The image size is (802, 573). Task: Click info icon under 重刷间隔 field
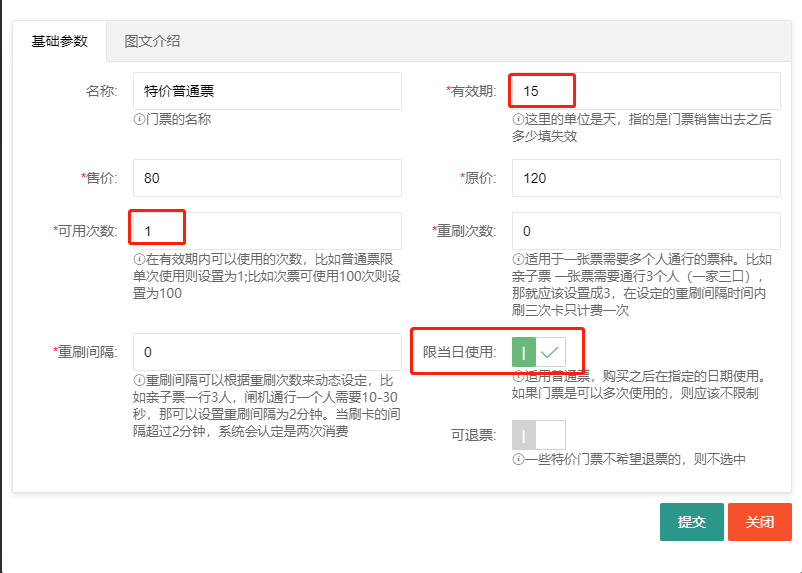(139, 381)
